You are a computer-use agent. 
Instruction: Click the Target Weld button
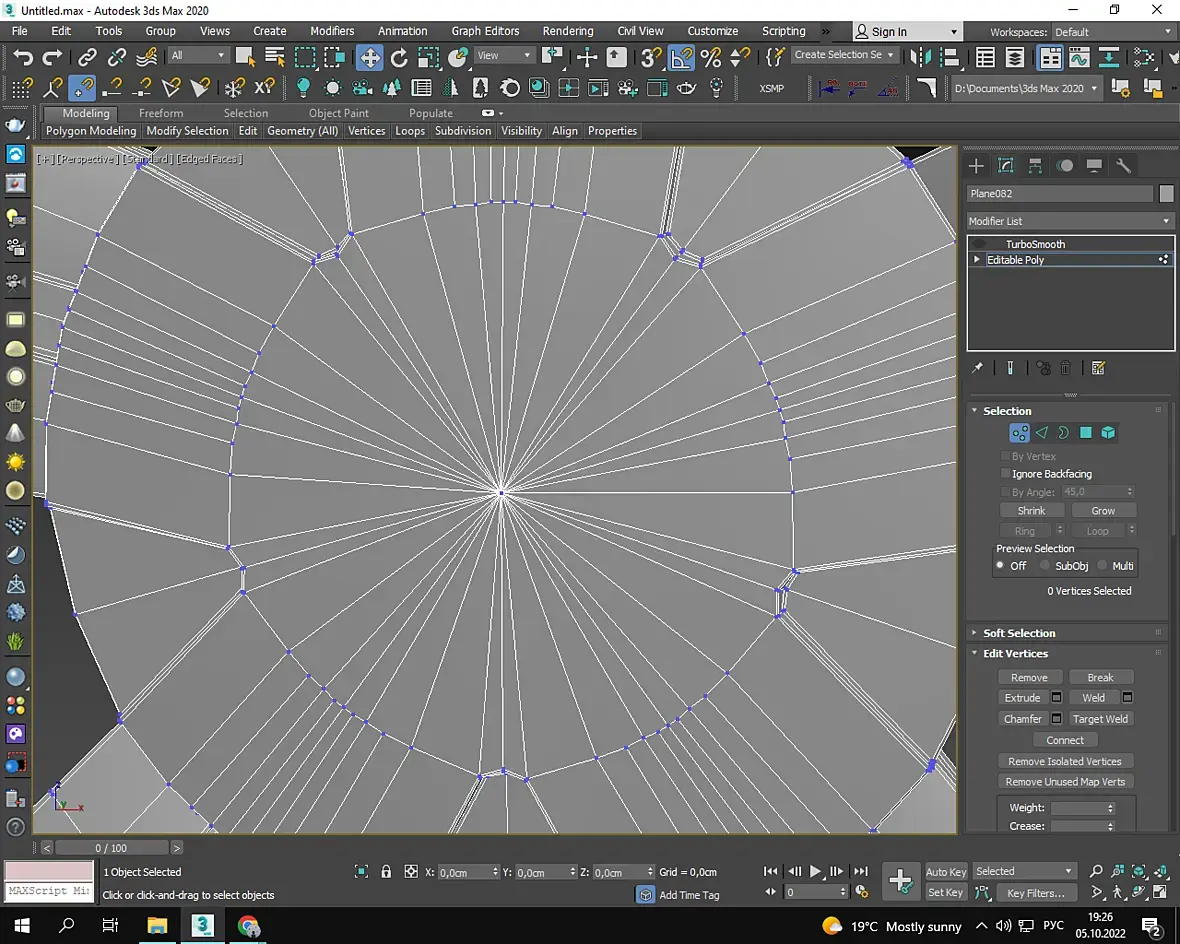[x=1100, y=719]
